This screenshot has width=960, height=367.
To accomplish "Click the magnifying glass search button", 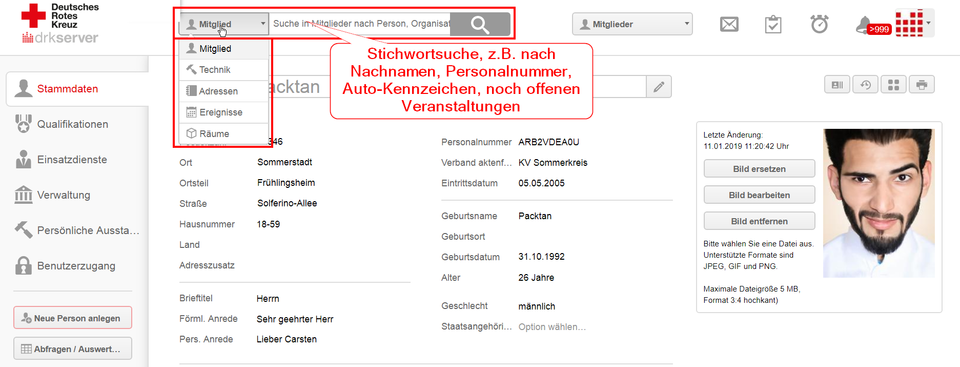I will (481, 24).
